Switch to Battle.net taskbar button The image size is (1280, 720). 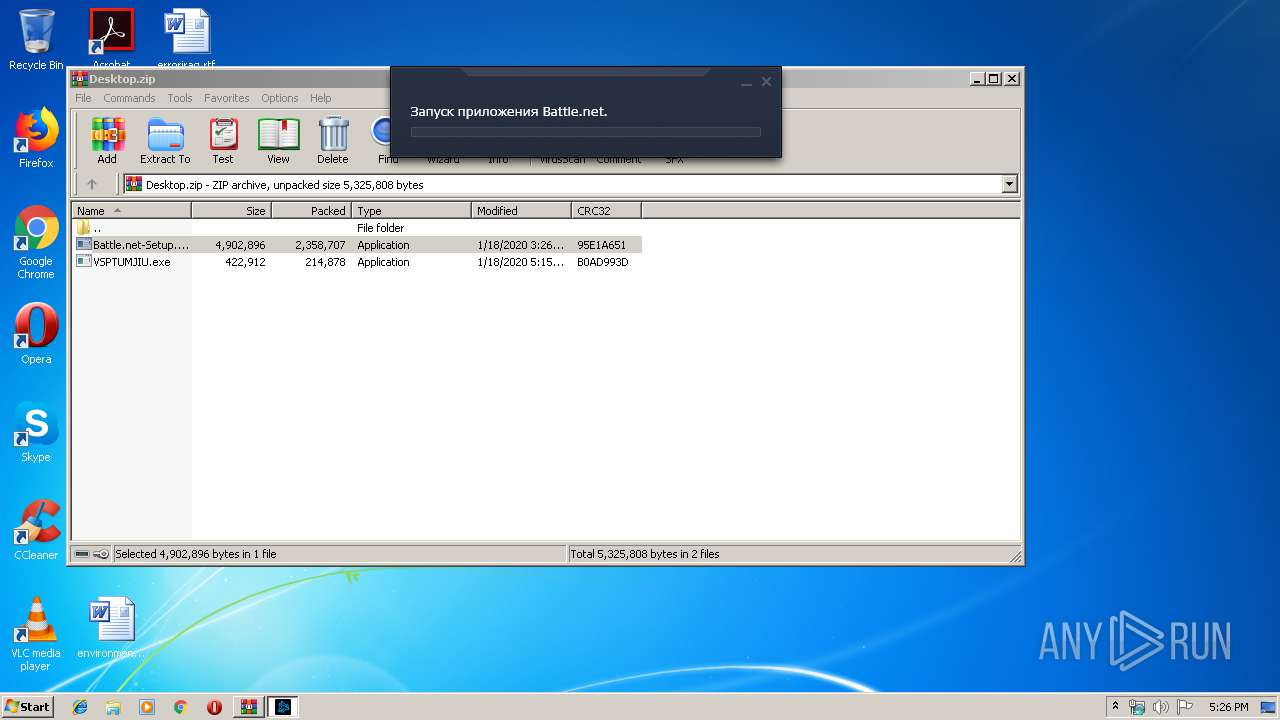click(x=282, y=707)
